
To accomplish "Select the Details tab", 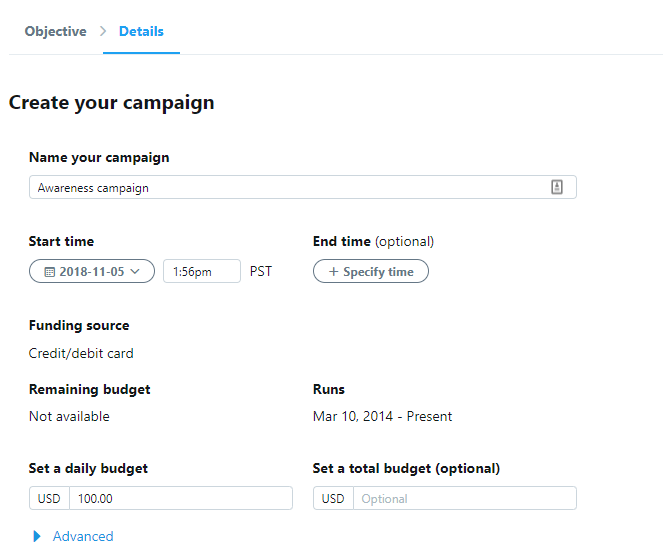I will click(141, 31).
